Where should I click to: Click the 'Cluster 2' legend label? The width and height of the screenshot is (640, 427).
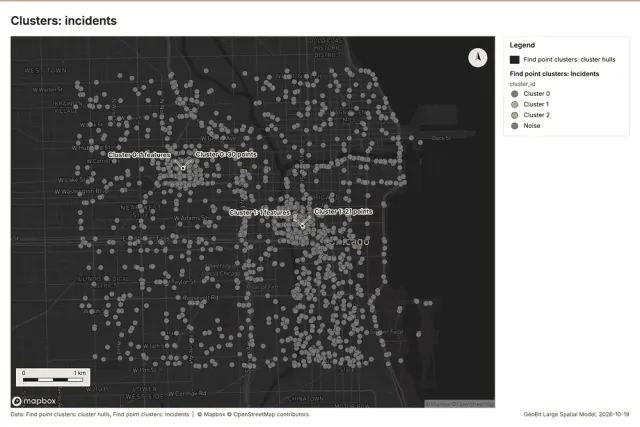click(537, 115)
